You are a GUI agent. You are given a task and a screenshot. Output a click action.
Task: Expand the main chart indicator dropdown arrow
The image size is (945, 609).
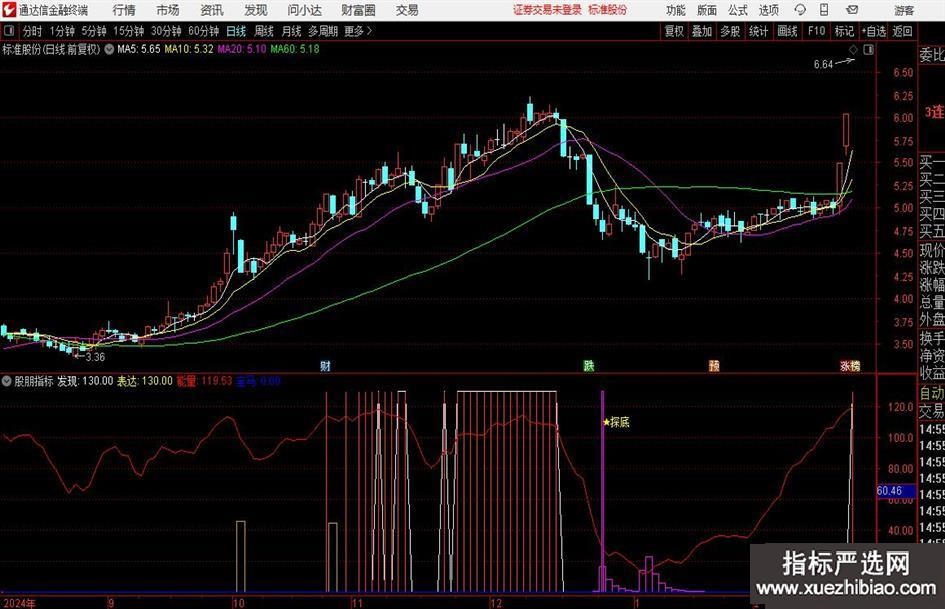tap(109, 49)
